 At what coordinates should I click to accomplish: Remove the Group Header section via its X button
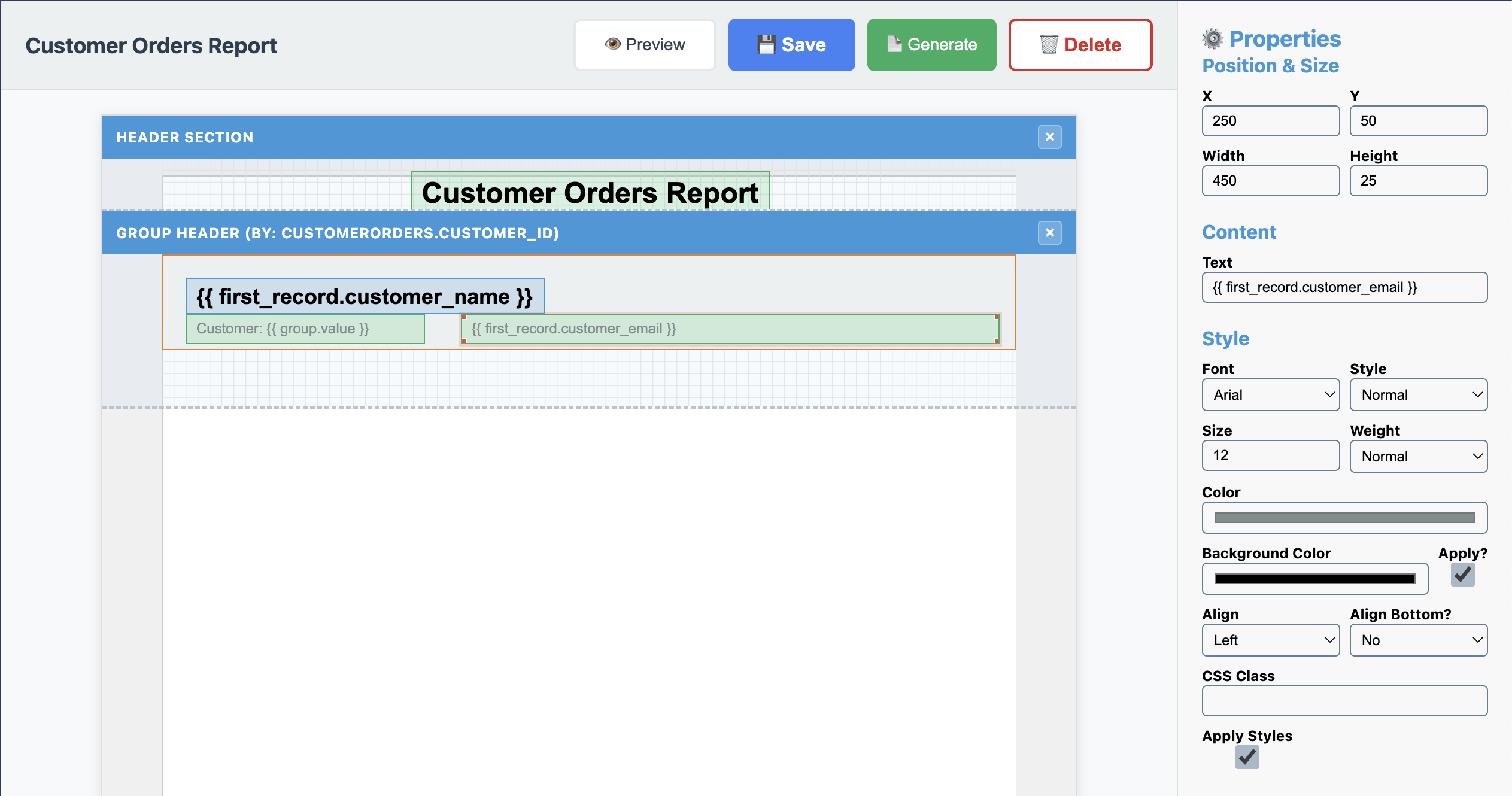pos(1049,233)
